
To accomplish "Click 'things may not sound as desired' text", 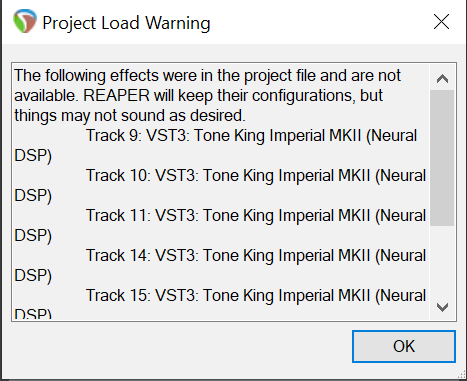I will [130, 116].
